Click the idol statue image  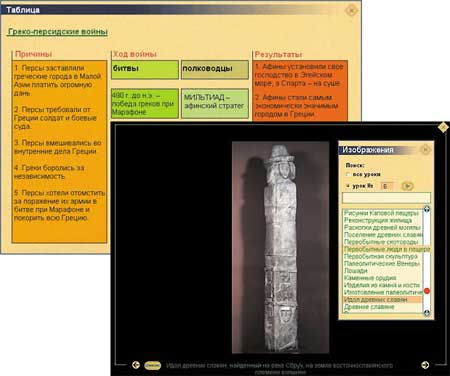pyautogui.click(x=280, y=247)
